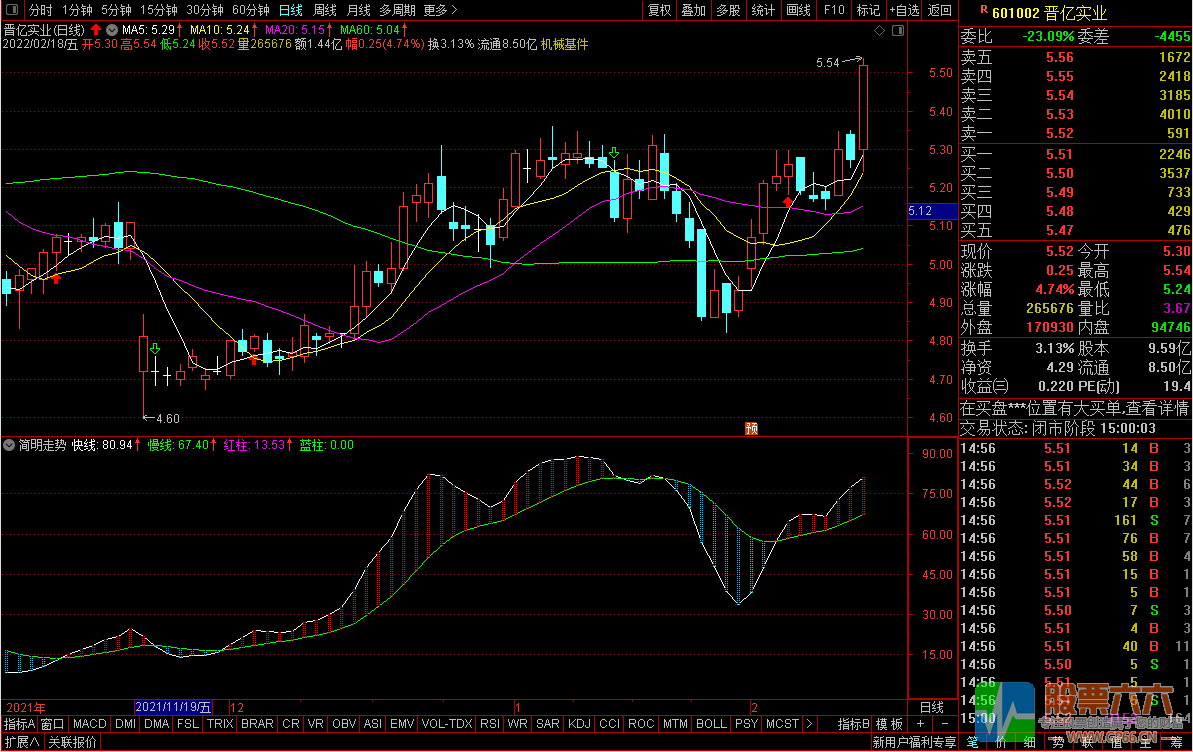Click the 买一 price 5.51
The image size is (1193, 752).
[x=1060, y=155]
